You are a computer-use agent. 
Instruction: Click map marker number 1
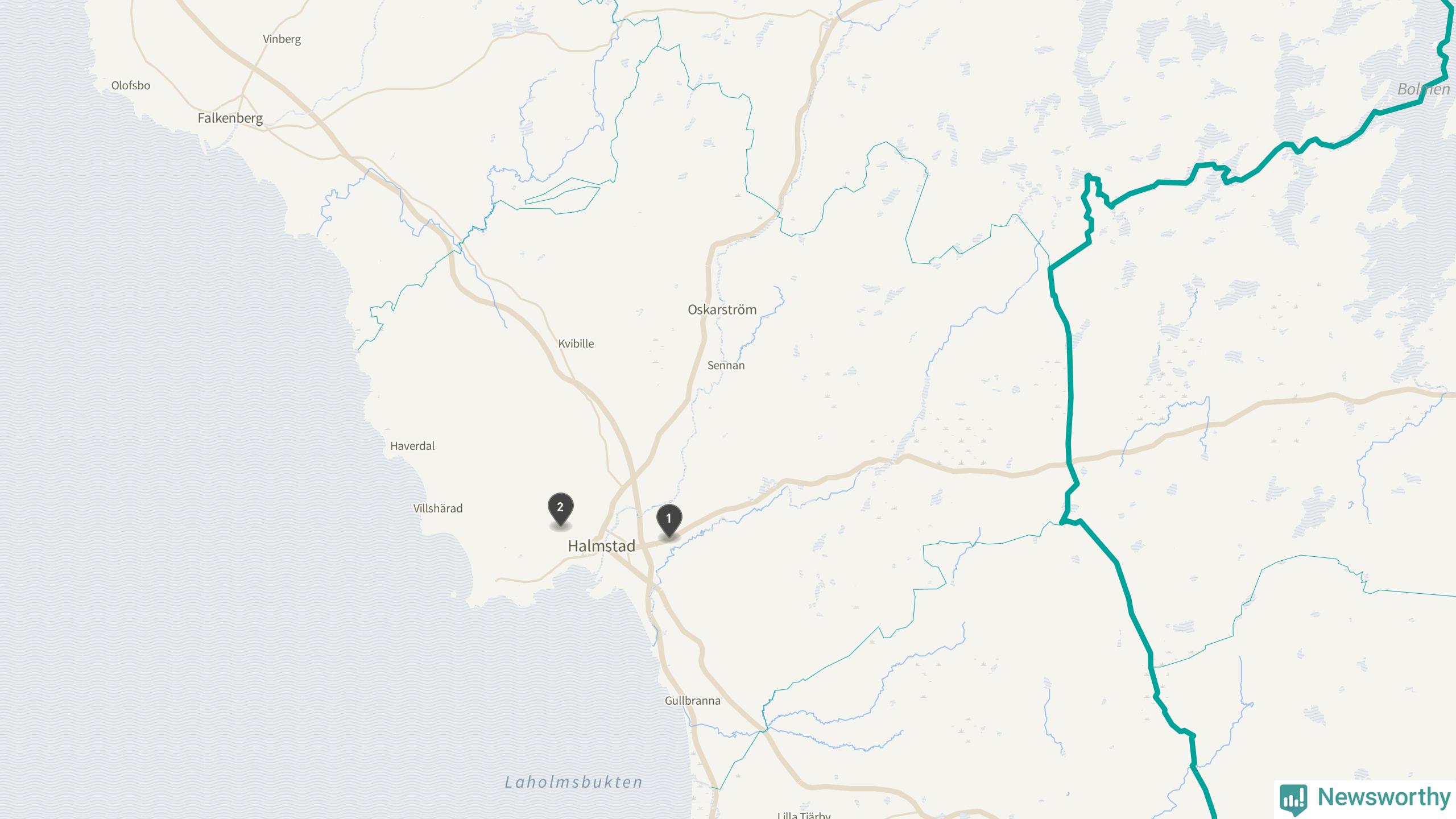(x=669, y=520)
